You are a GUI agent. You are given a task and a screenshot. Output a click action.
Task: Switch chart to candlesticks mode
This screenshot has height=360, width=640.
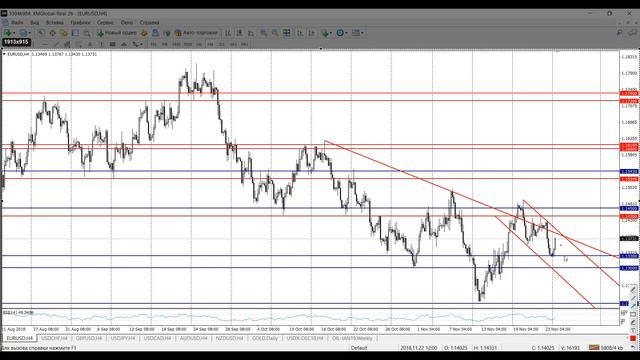[x=240, y=33]
